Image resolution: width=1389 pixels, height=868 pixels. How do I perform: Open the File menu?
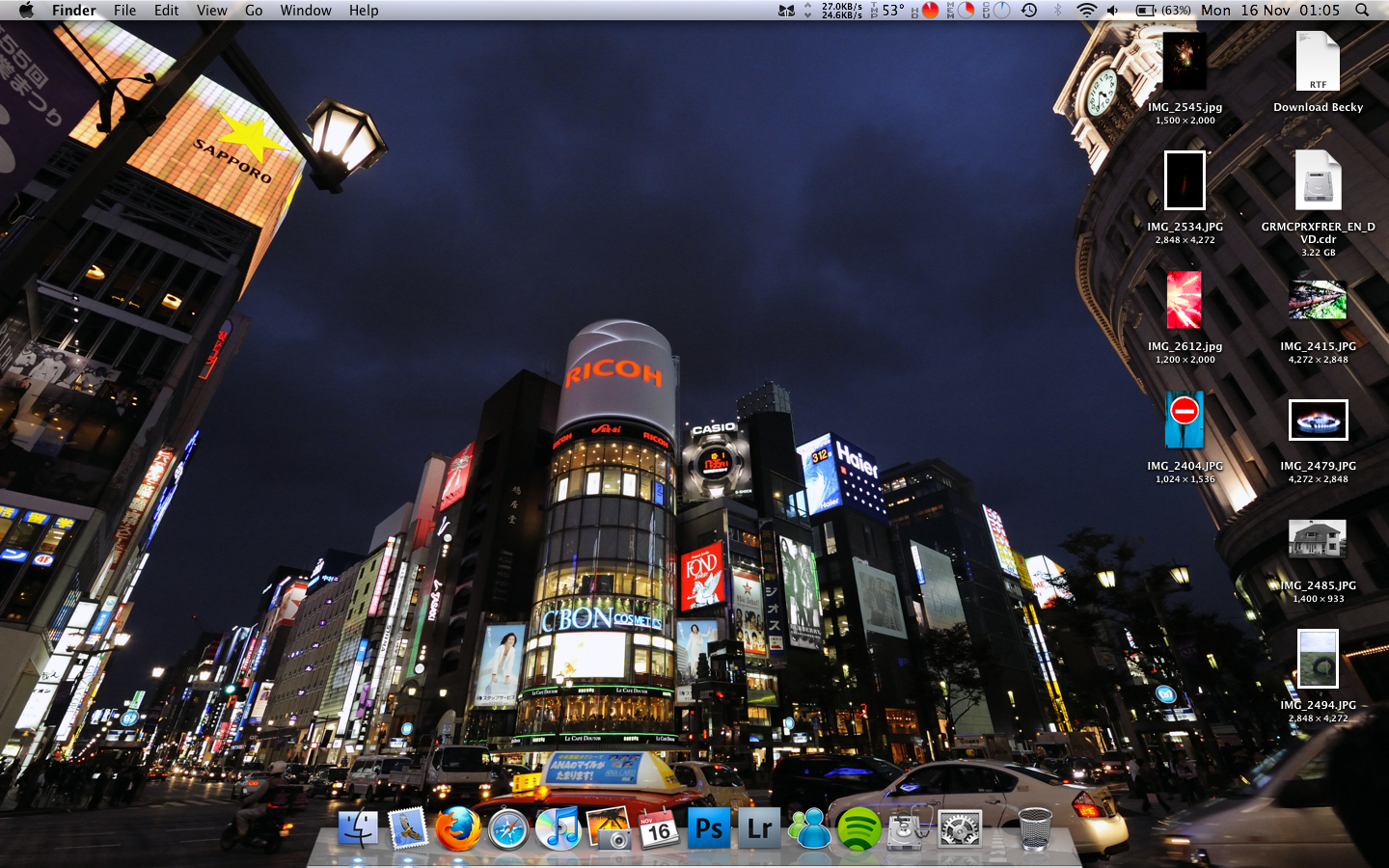coord(124,10)
